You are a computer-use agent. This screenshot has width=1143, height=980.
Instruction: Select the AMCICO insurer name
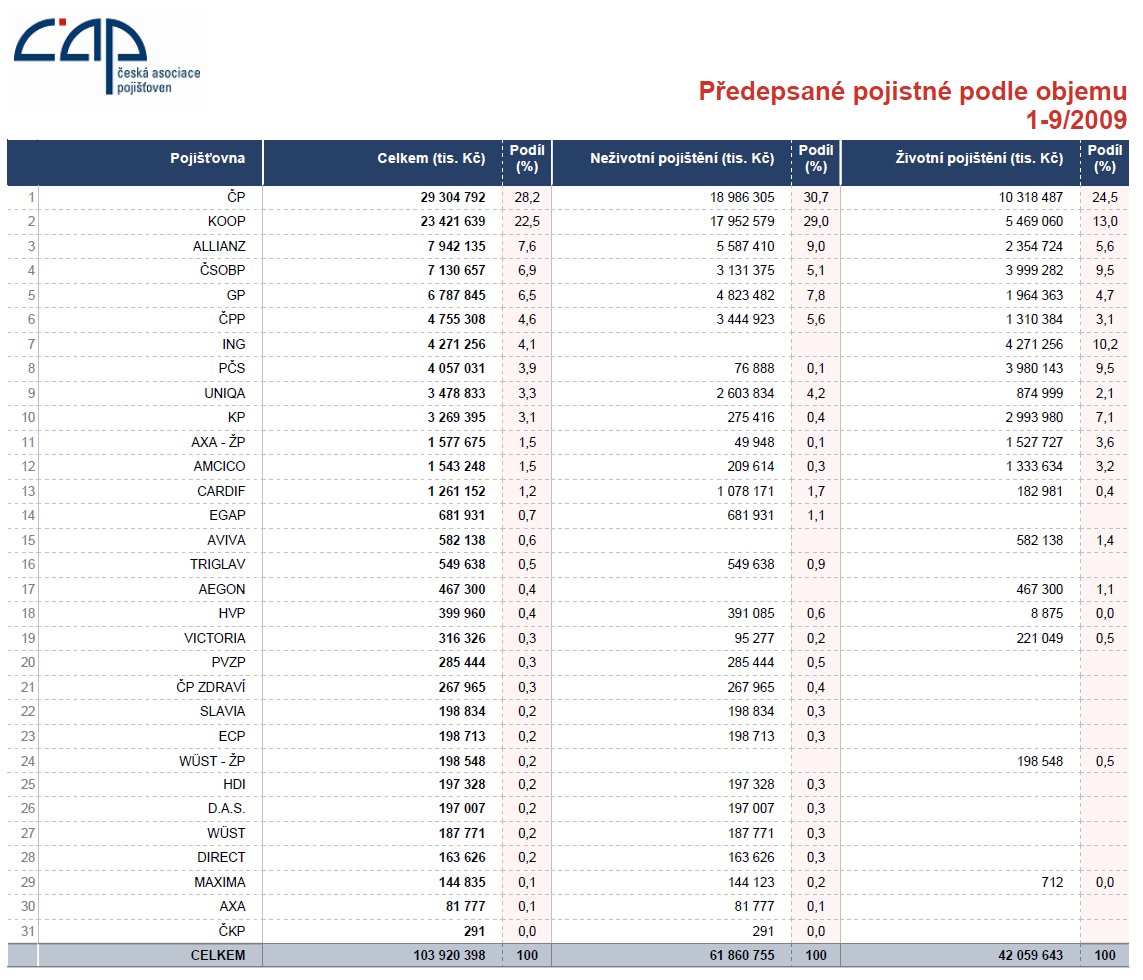tap(219, 467)
